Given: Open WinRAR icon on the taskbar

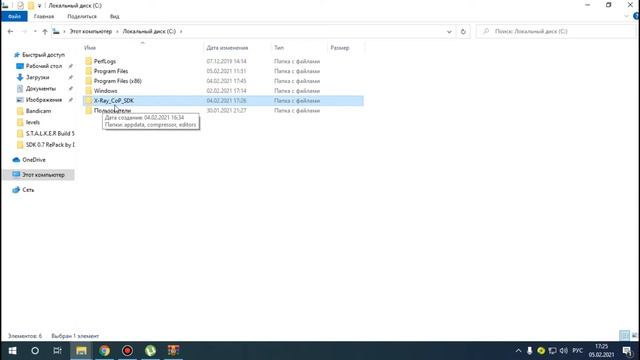Looking at the screenshot, I should pos(173,351).
